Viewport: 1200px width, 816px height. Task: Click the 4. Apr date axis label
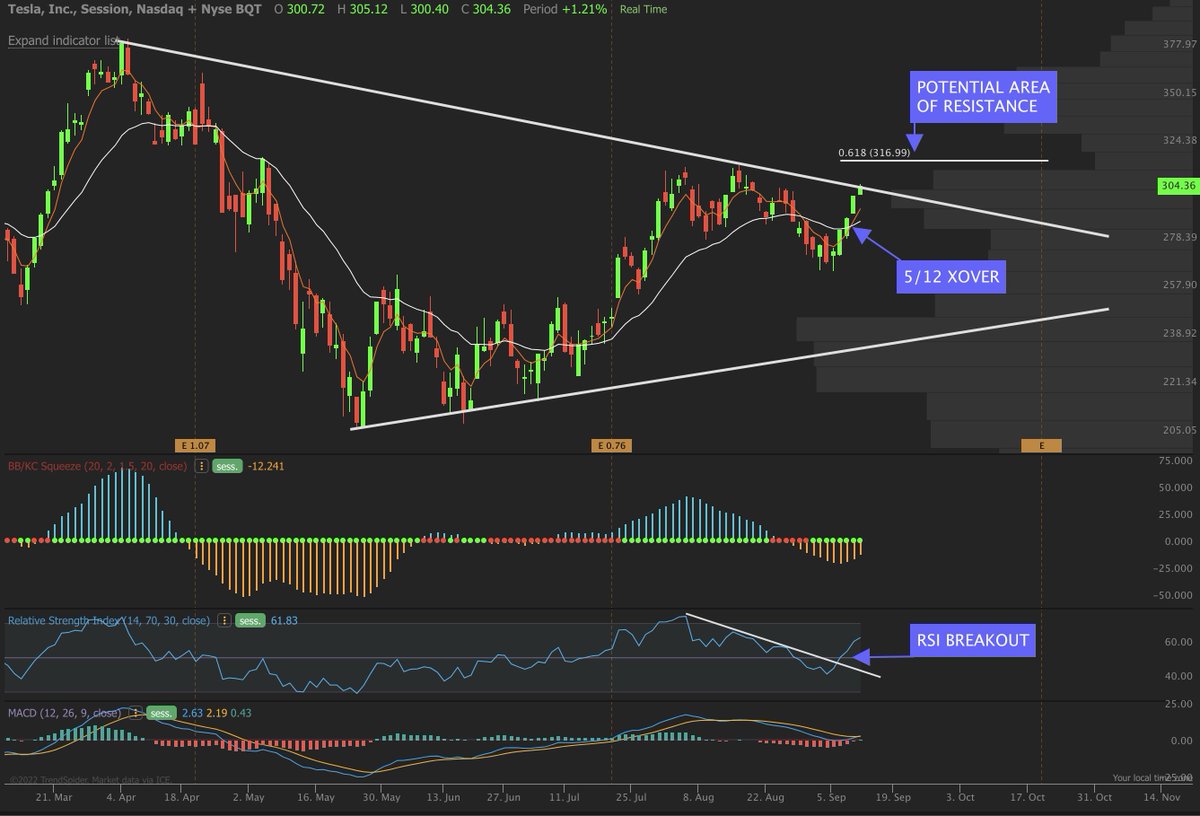click(122, 798)
